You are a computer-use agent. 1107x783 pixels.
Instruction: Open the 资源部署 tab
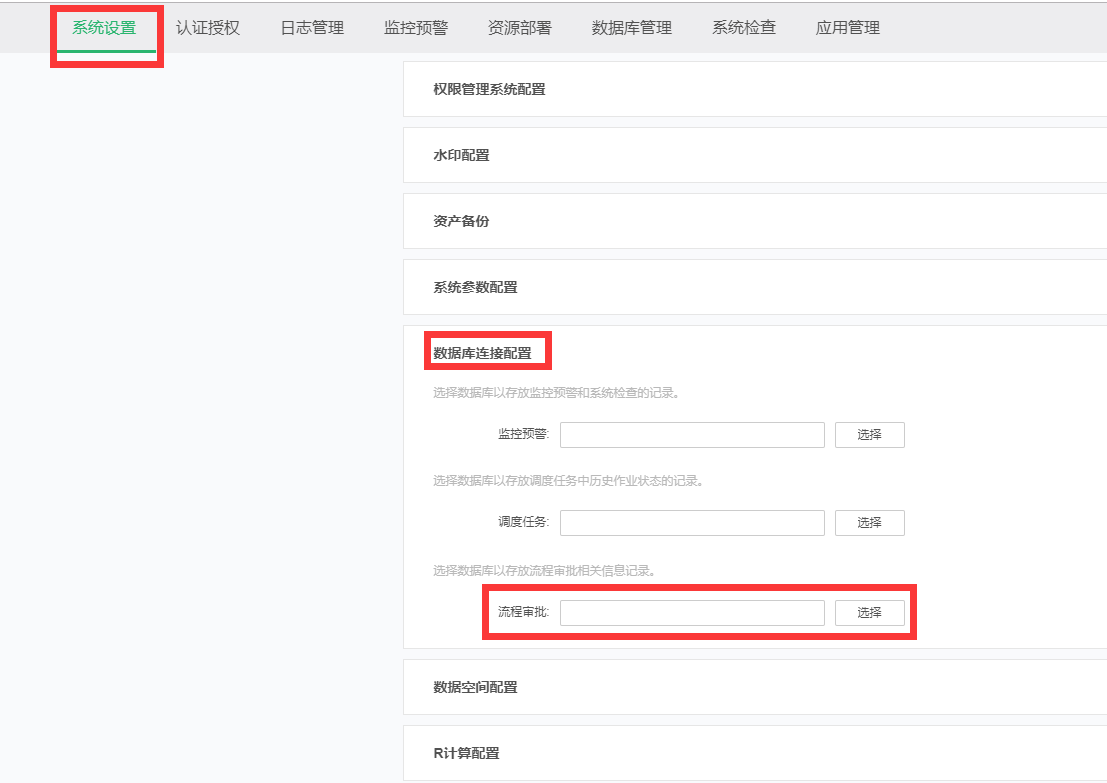point(520,28)
